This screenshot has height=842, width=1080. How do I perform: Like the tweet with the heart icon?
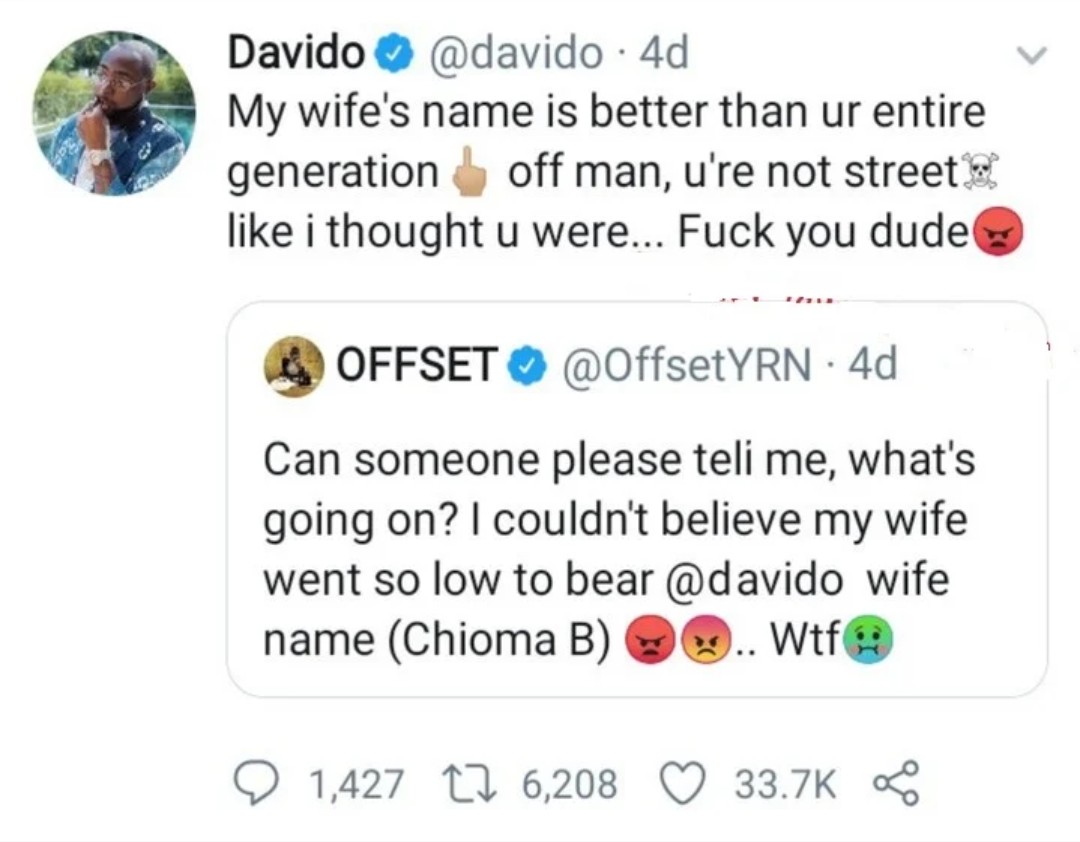683,784
